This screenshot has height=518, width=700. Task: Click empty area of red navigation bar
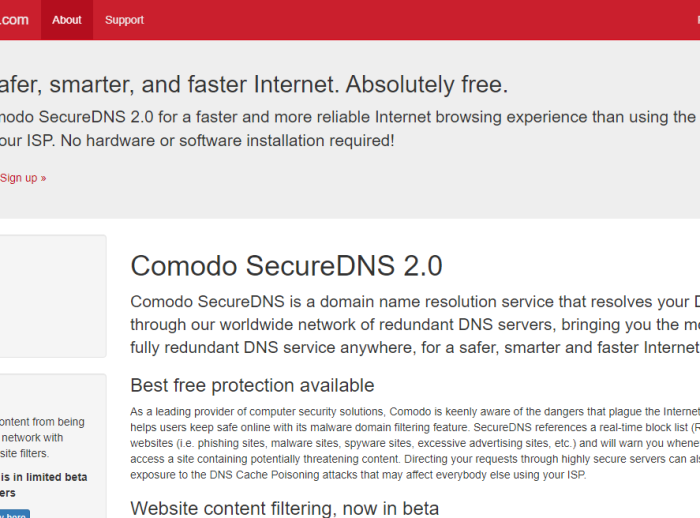[x=402, y=20]
